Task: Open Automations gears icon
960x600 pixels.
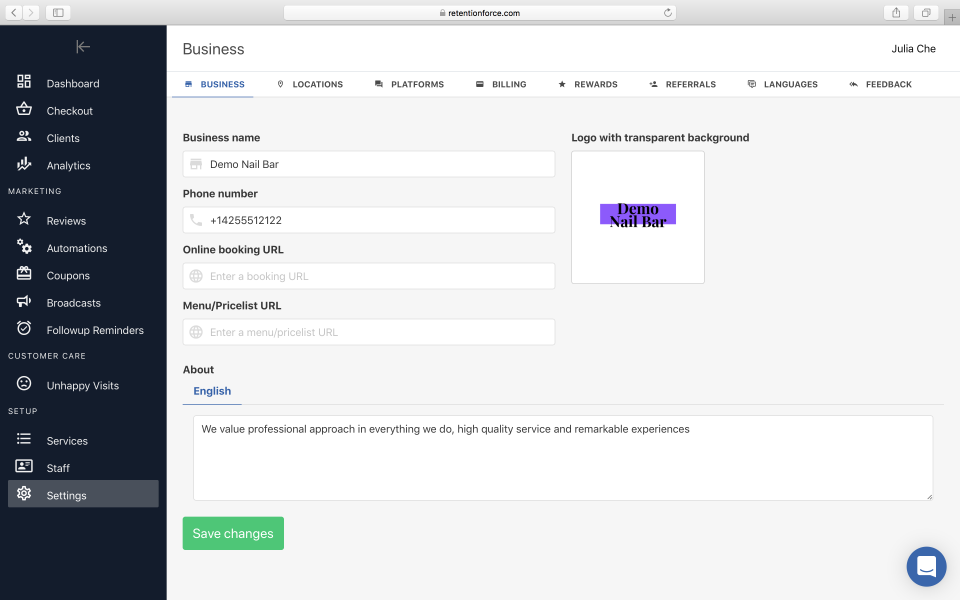Action: (x=24, y=248)
